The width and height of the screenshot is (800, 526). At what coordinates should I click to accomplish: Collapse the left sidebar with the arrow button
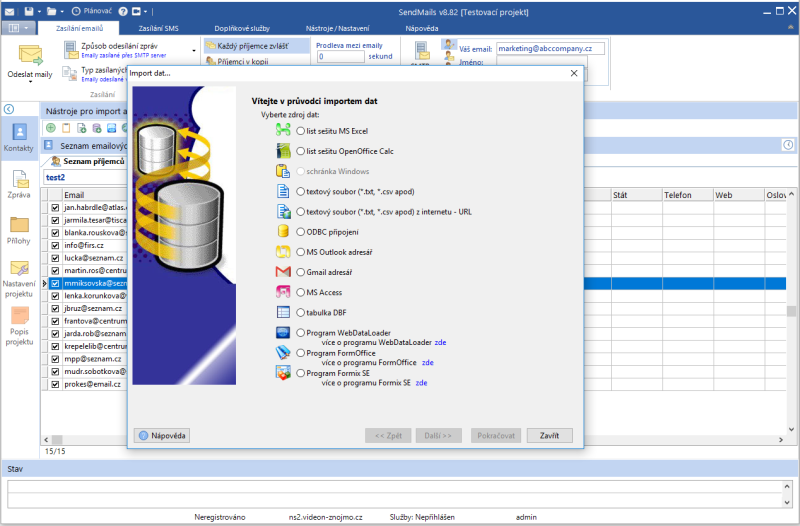9,109
